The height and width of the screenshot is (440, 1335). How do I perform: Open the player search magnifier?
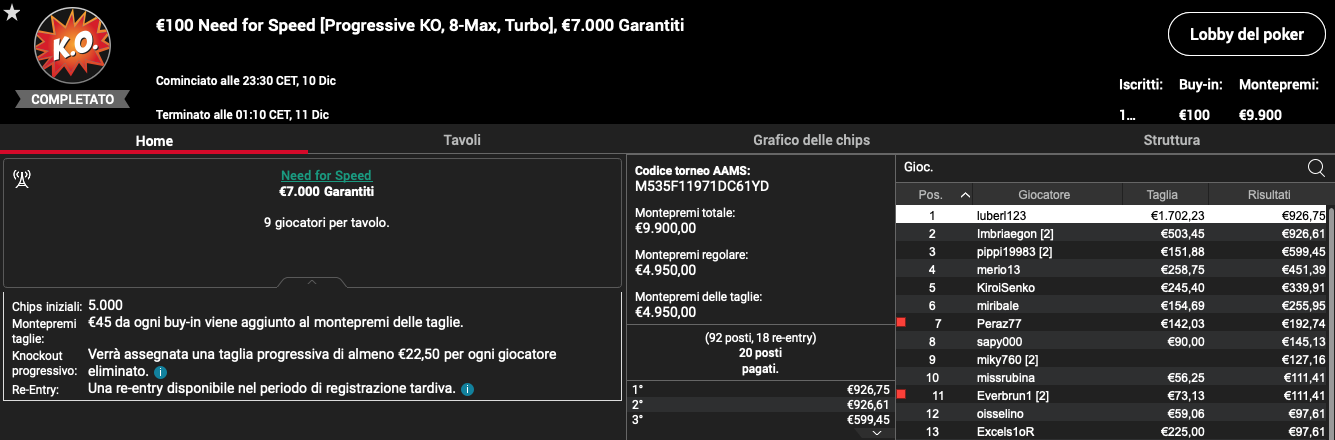[x=1316, y=168]
